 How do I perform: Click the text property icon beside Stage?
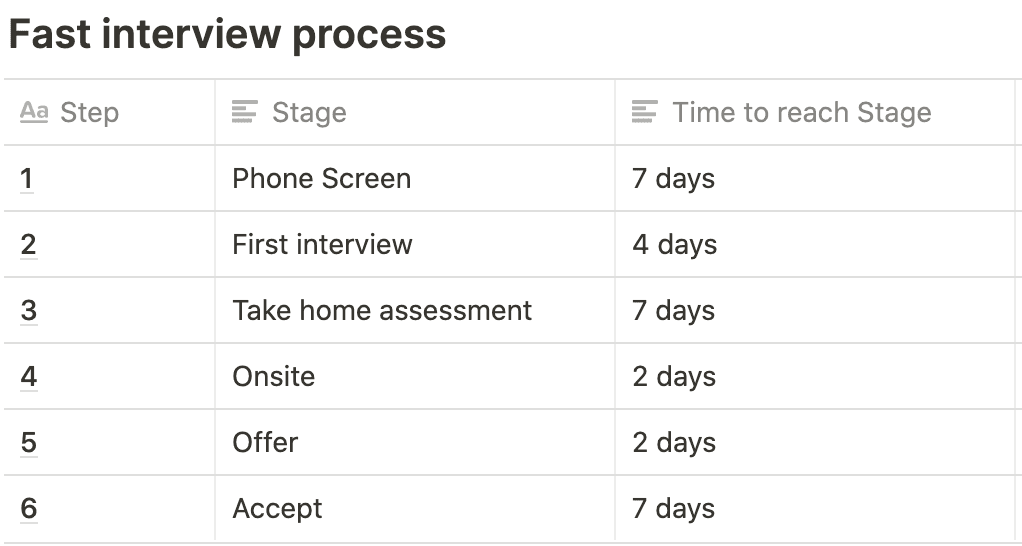(x=244, y=112)
